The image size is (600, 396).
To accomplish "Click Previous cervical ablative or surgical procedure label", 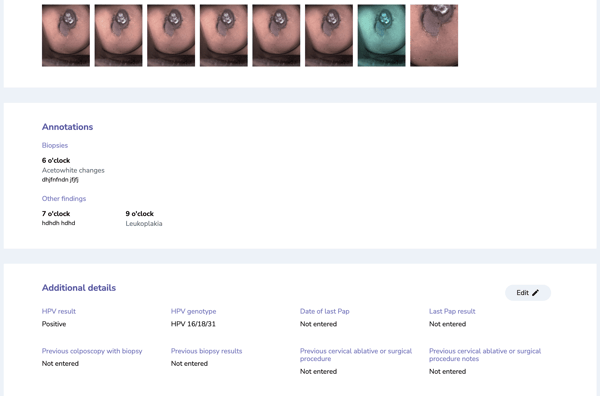I will pyautogui.click(x=356, y=355).
